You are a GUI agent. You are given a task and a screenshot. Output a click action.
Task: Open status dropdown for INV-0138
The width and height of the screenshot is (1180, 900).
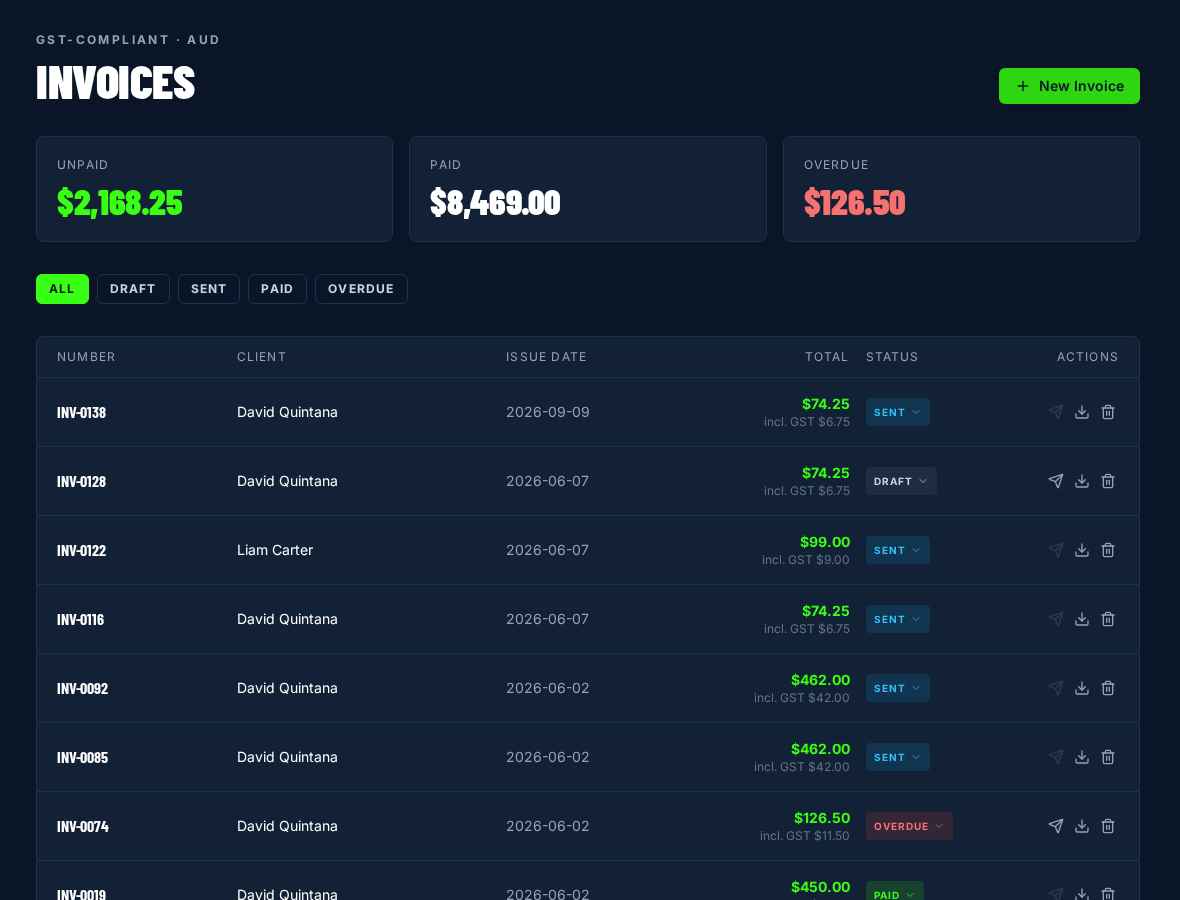[897, 412]
